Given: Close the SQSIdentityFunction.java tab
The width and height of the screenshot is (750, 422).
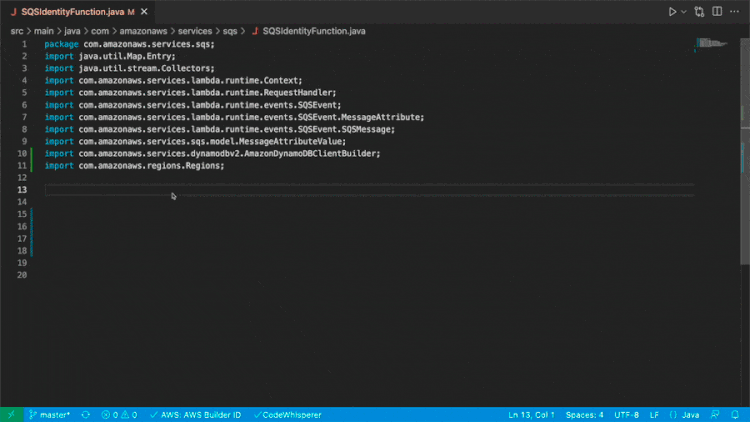Looking at the screenshot, I should [x=144, y=11].
